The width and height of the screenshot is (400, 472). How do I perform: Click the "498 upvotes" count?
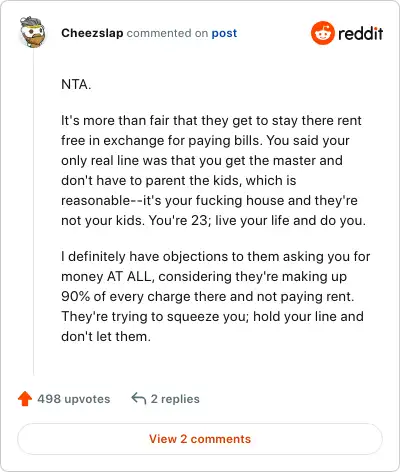(74, 399)
